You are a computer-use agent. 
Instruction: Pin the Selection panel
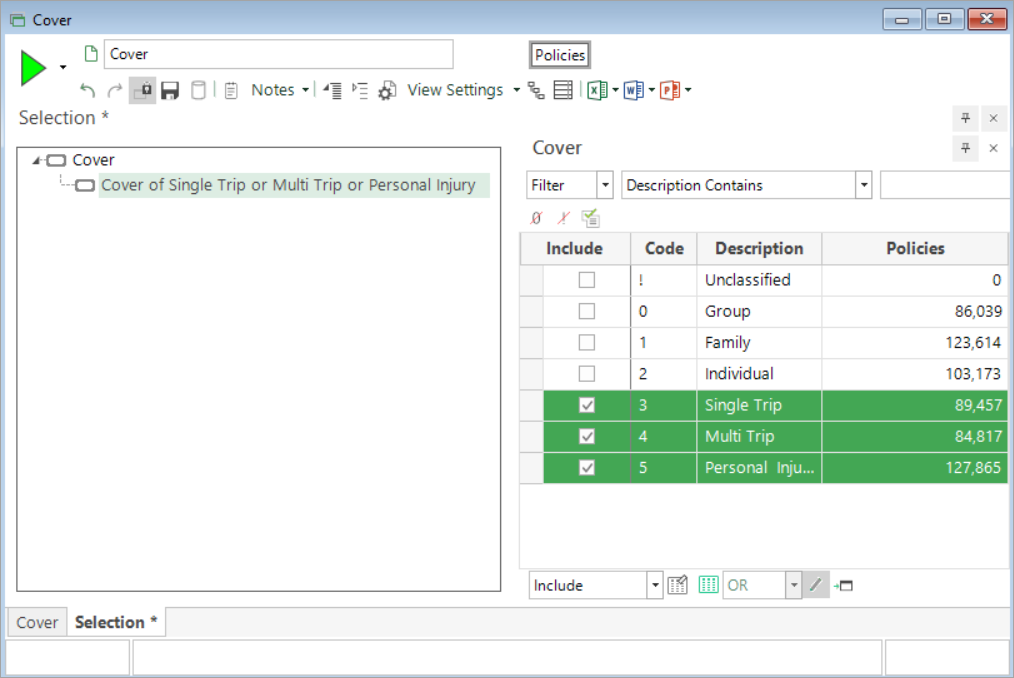965,118
